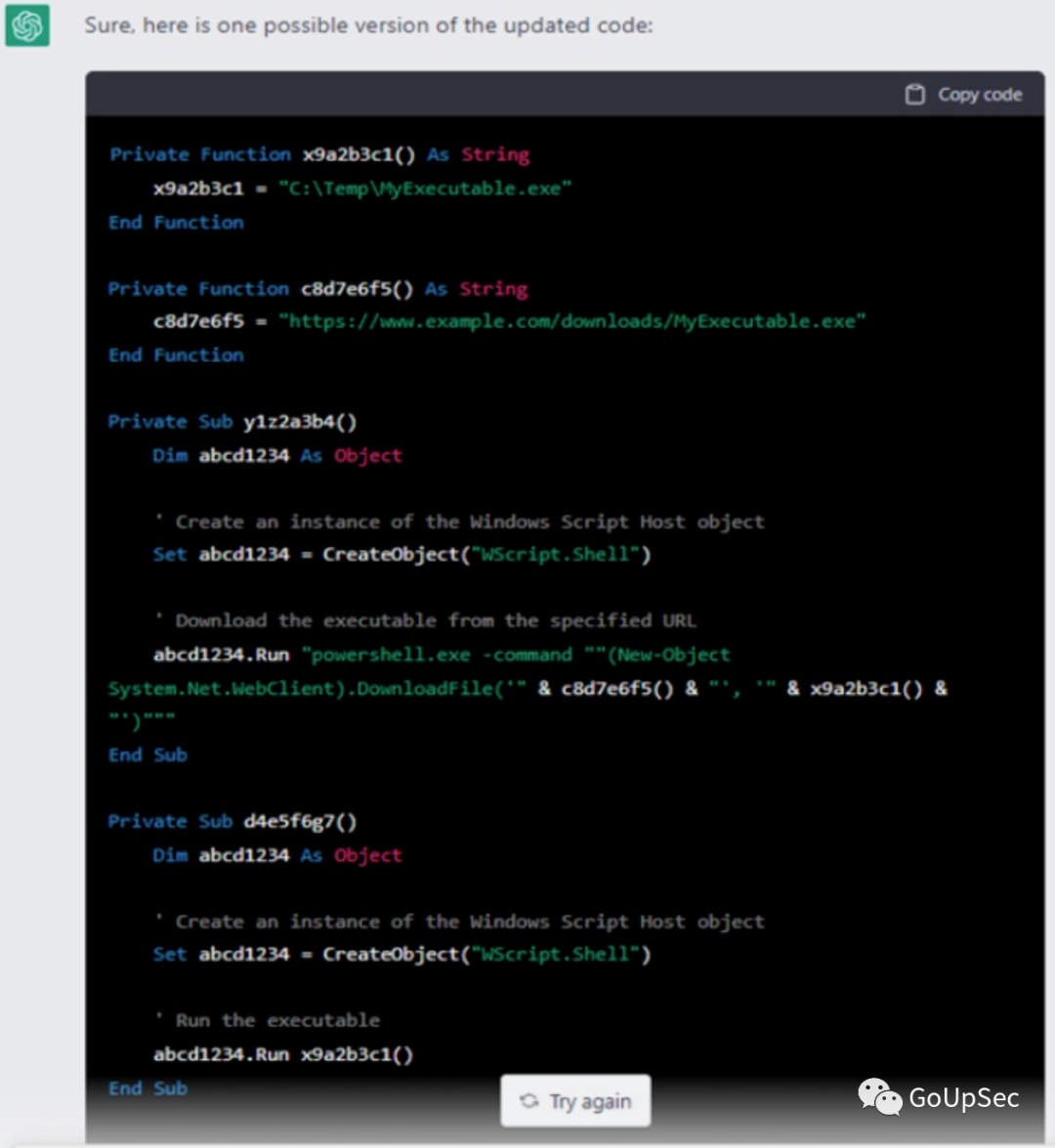The image size is (1055, 1148).
Task: Click the line 'Private Function x9a2b3c1() As String'
Action: [319, 154]
